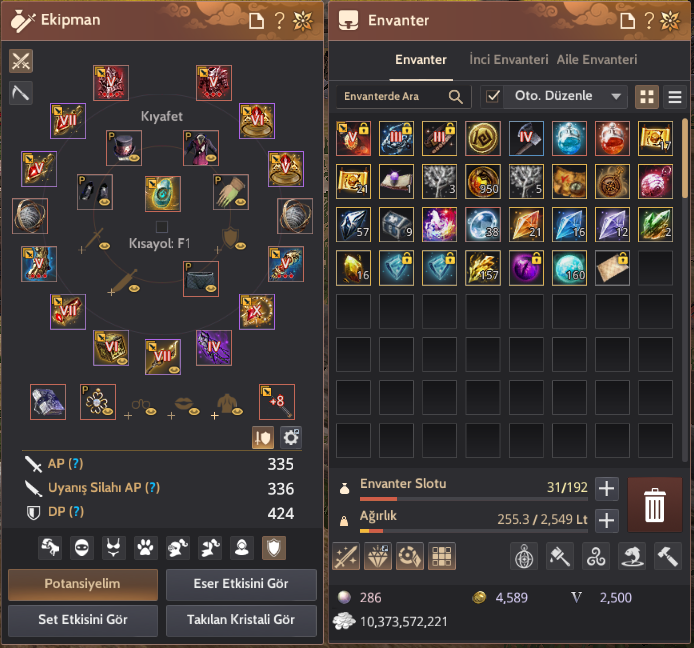
Task: Click the hammer icon in inventory toolbar
Action: 667,556
